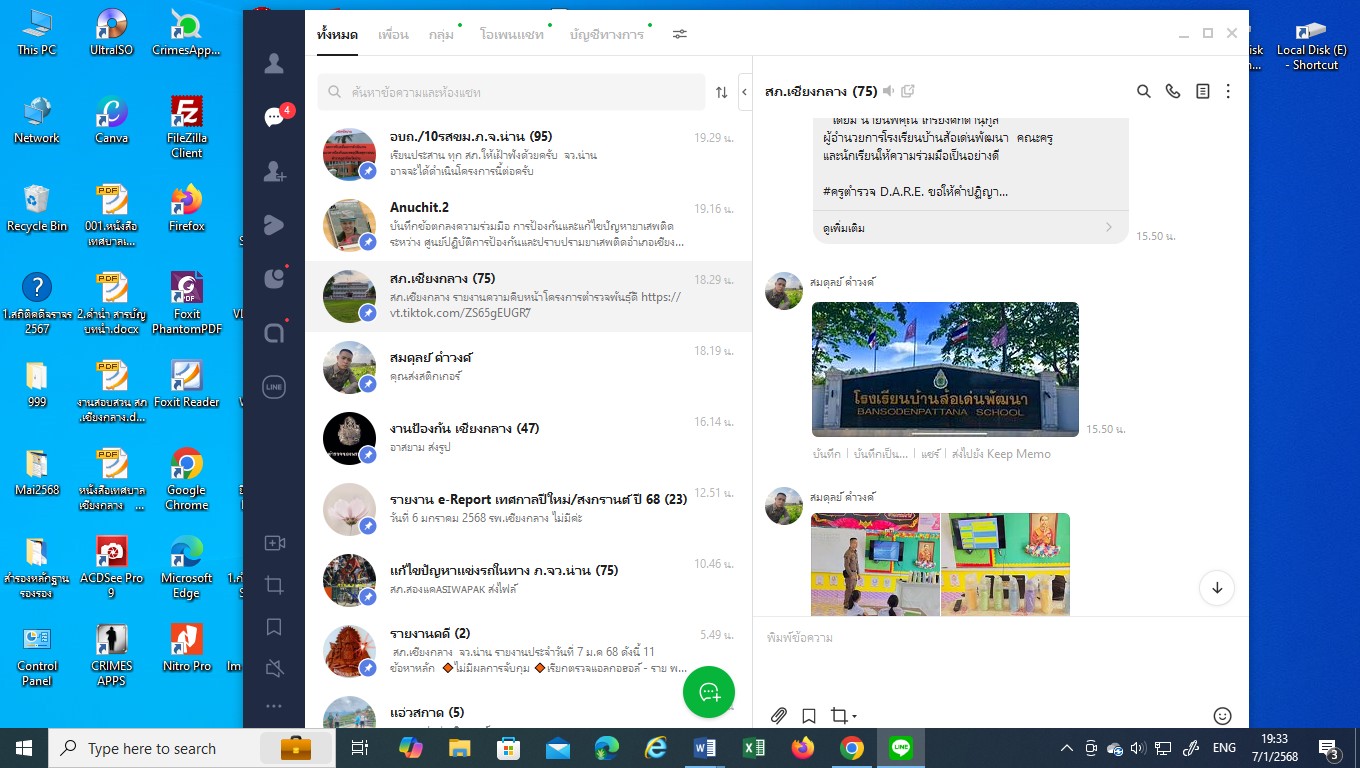Open the emoji sticker picker
The width and height of the screenshot is (1360, 768).
click(x=1221, y=716)
